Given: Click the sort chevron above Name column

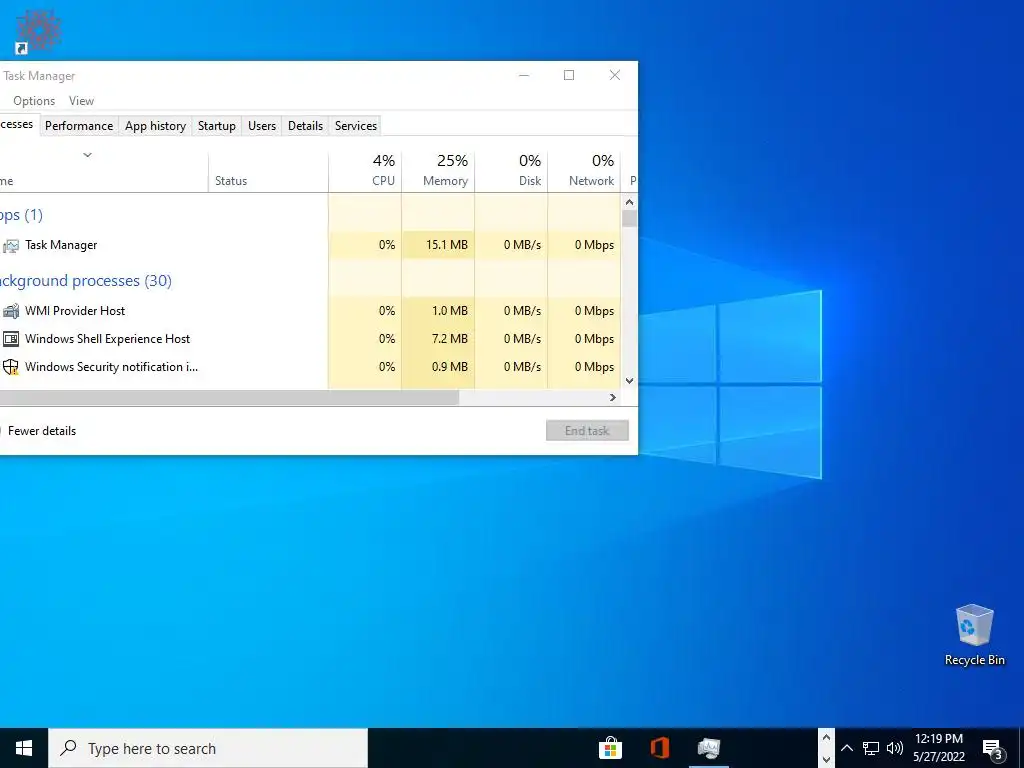Looking at the screenshot, I should click(88, 155).
